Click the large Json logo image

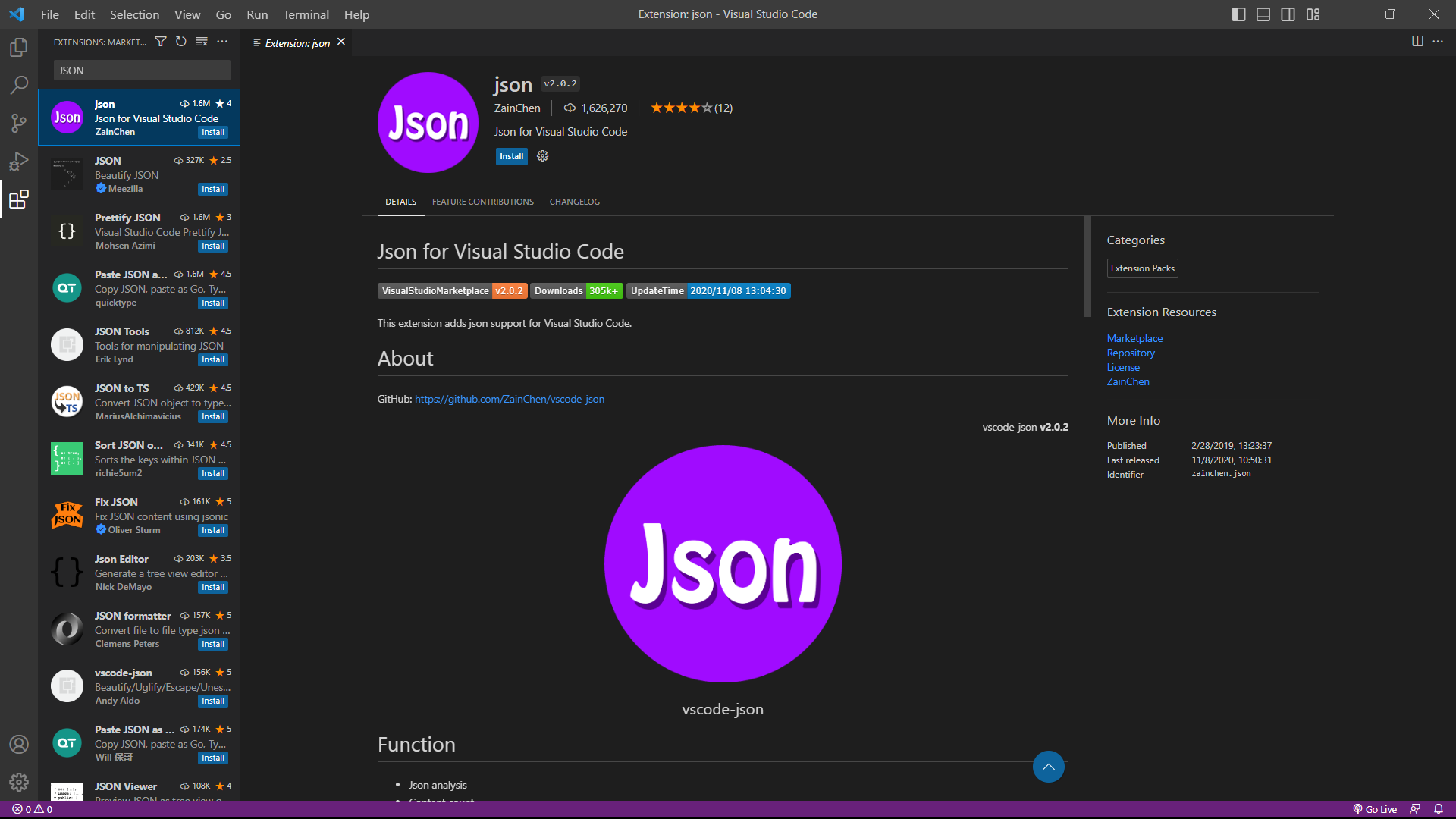tap(723, 563)
